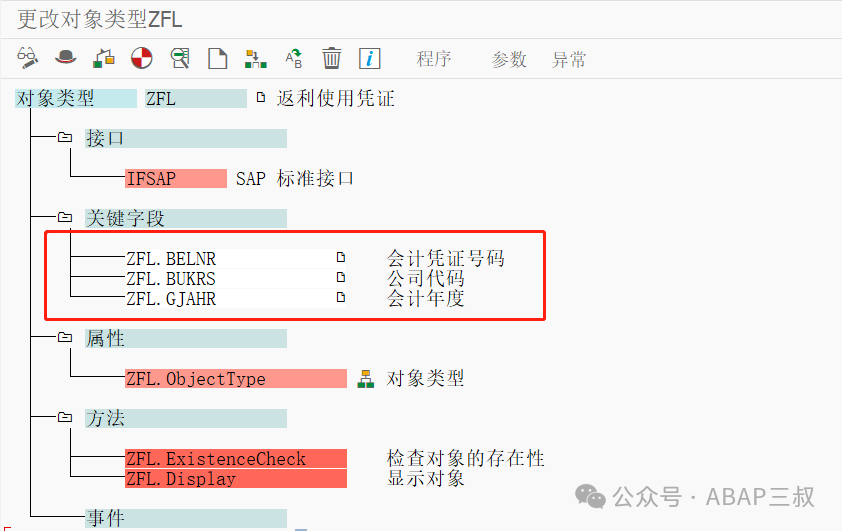Select the 接口 tree label

[186, 139]
